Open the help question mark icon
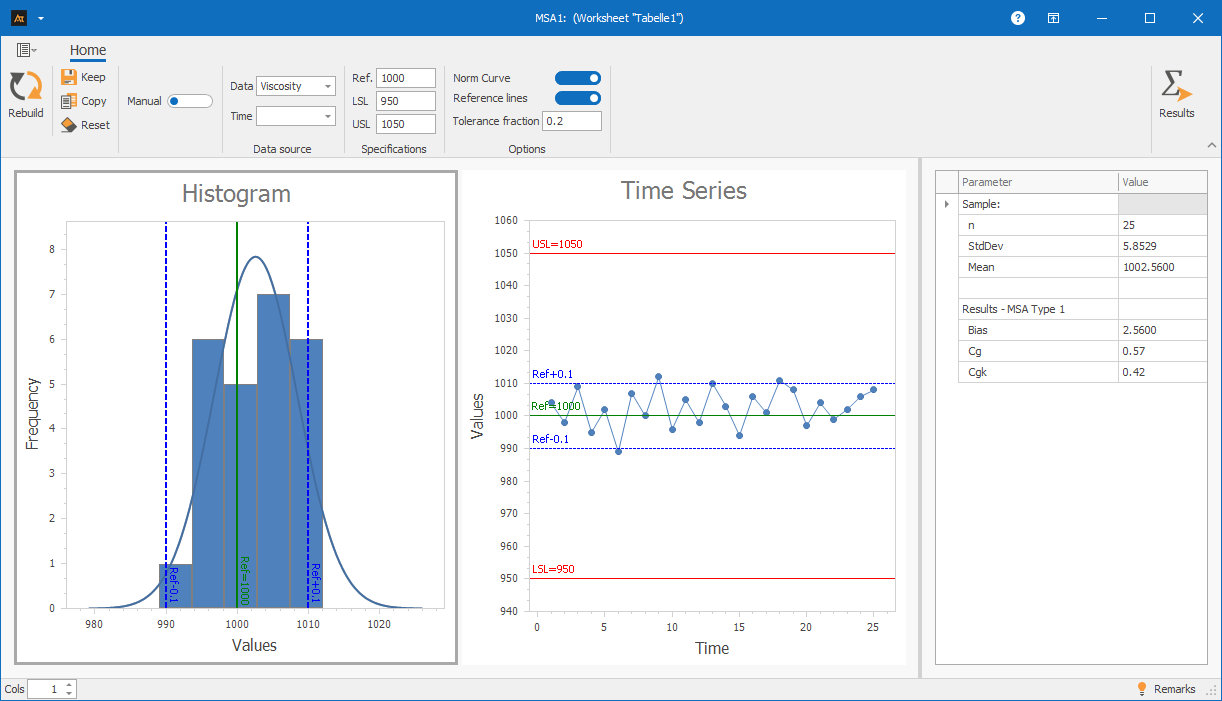 [1017, 17]
